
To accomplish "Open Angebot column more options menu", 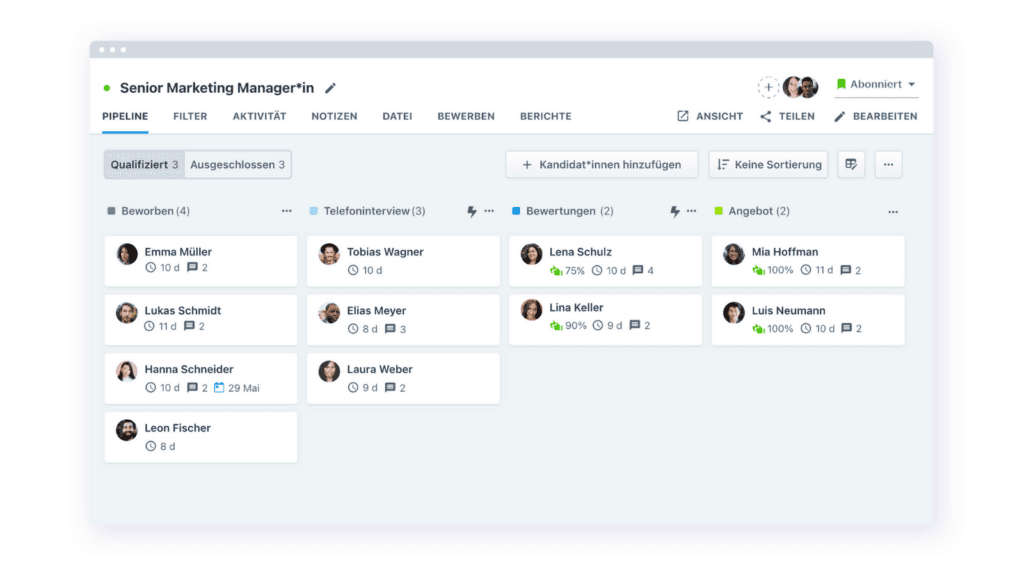I will click(893, 212).
